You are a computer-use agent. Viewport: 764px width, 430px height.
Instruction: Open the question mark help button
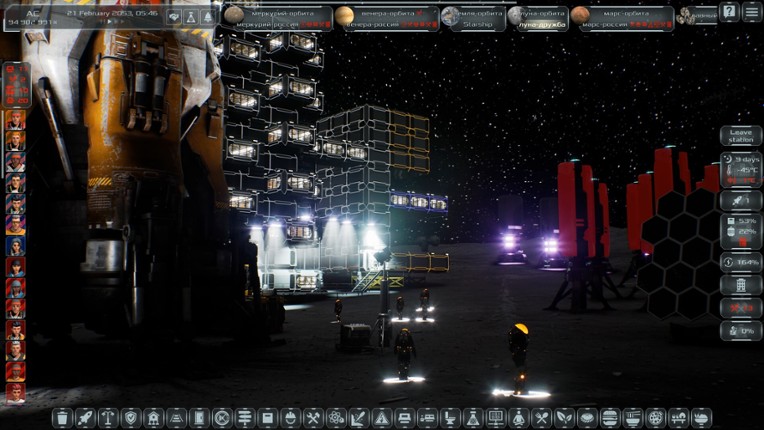[729, 12]
